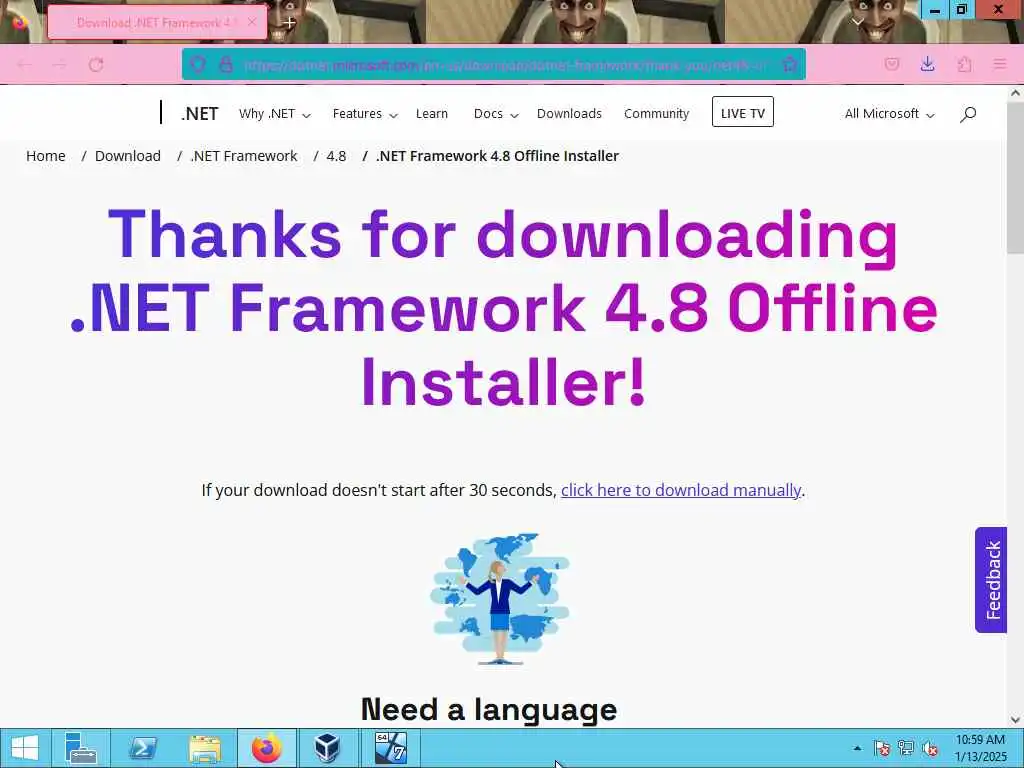Click the page vertical scrollbar thumb

click(x=1016, y=176)
